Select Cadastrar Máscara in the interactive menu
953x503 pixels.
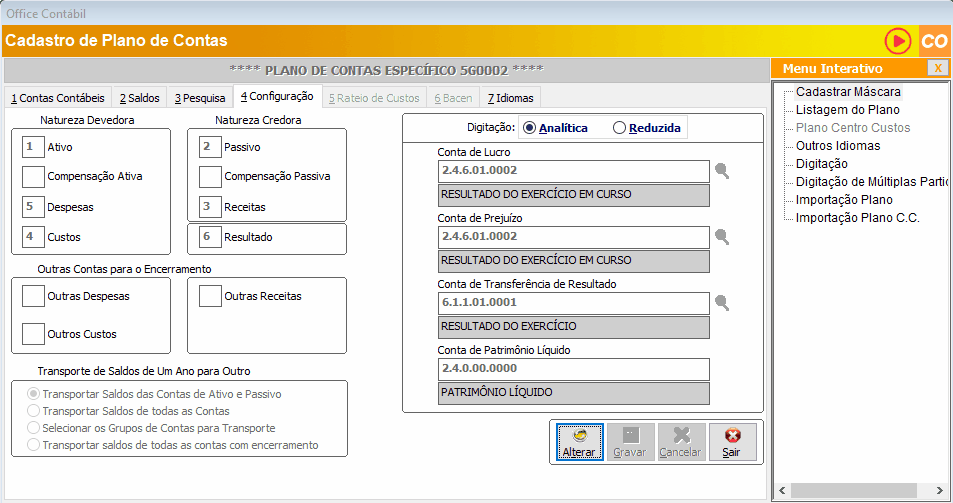(x=848, y=92)
